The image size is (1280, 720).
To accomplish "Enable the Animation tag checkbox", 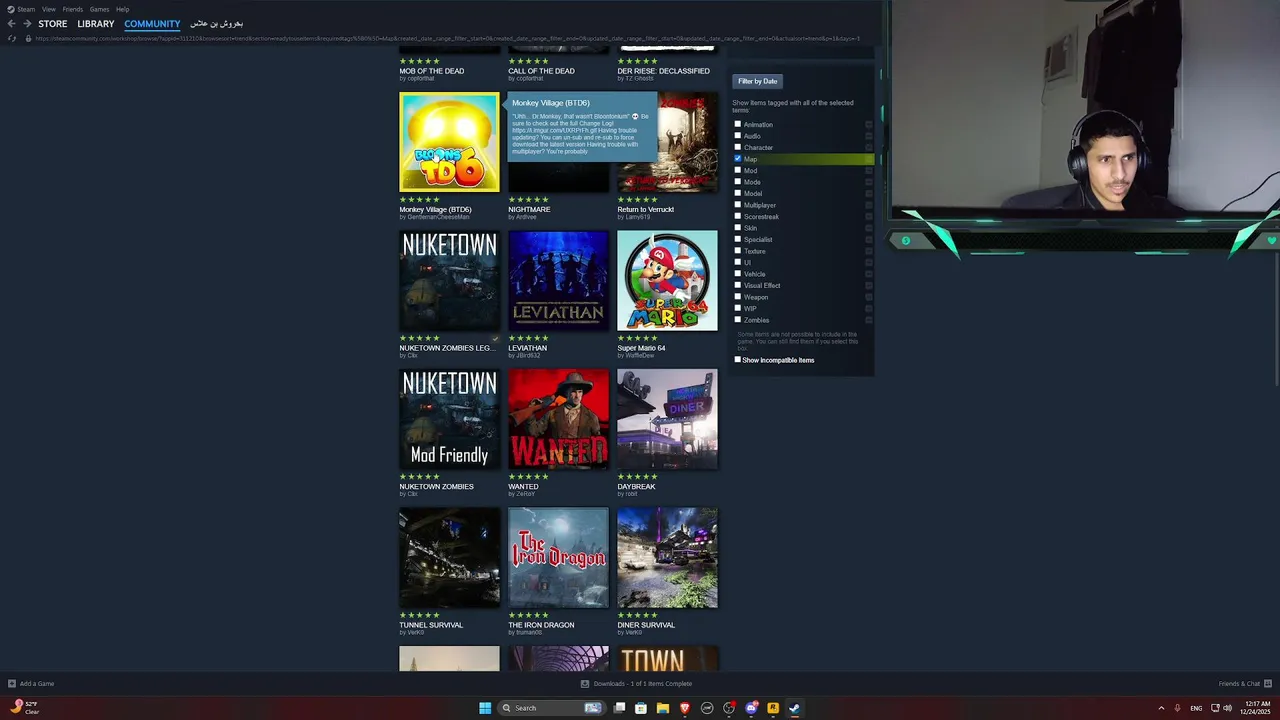I will (738, 125).
